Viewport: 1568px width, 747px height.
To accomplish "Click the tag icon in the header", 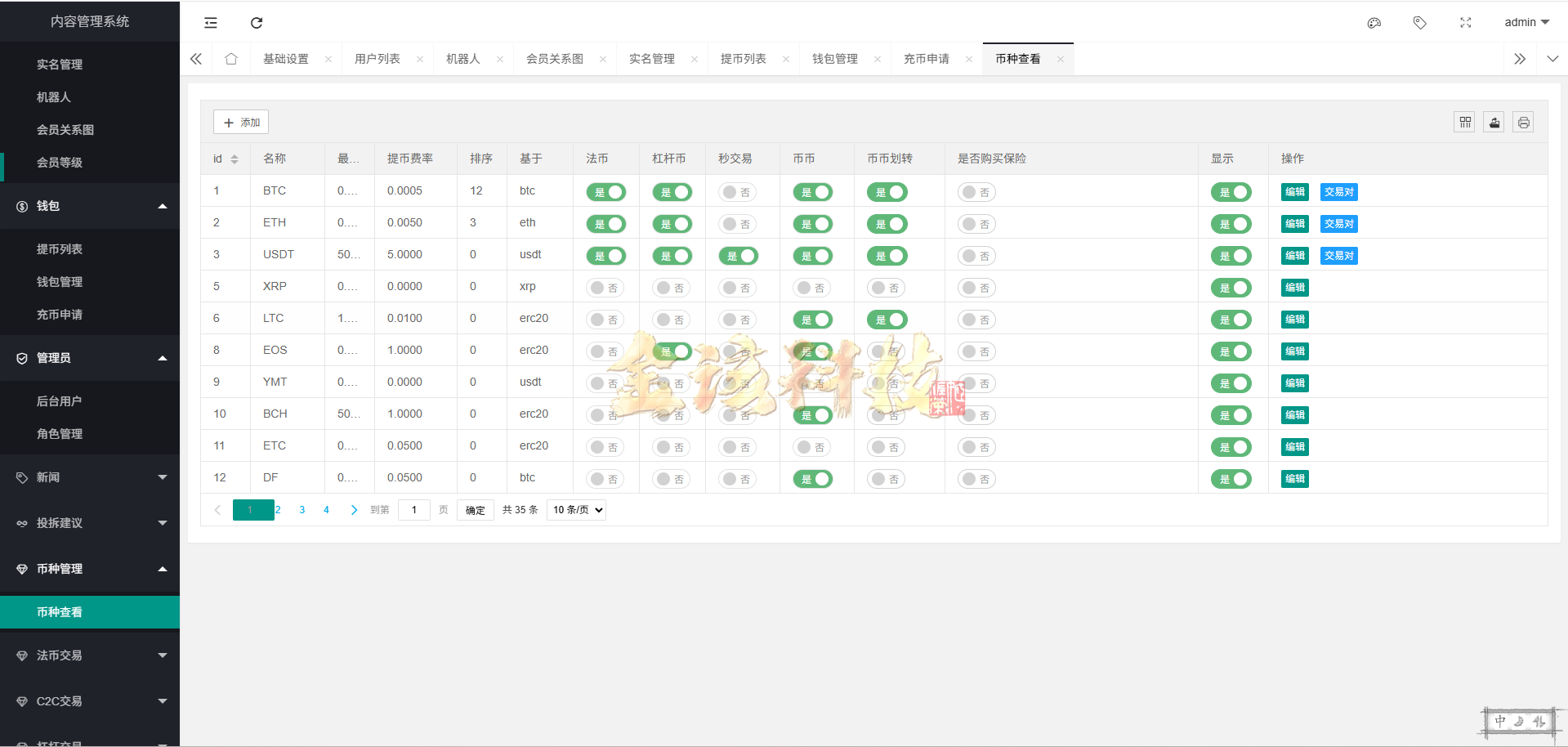I will point(1419,22).
